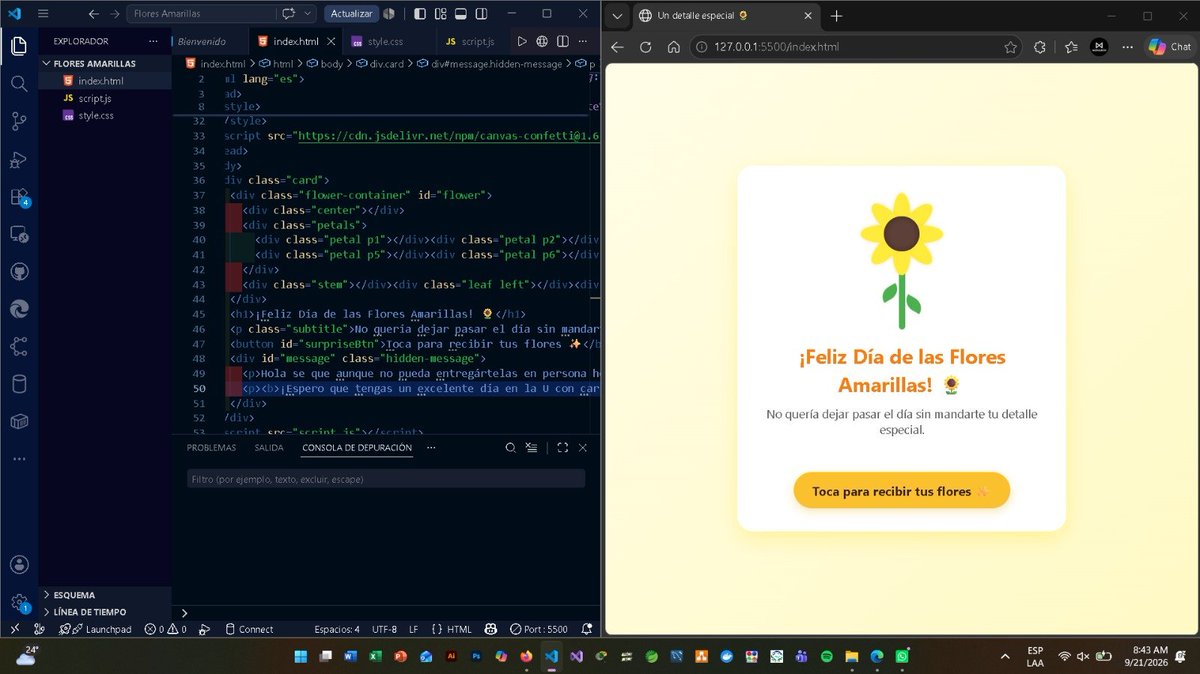Open remote window icon in status bar
The image size is (1200, 674).
click(14, 629)
